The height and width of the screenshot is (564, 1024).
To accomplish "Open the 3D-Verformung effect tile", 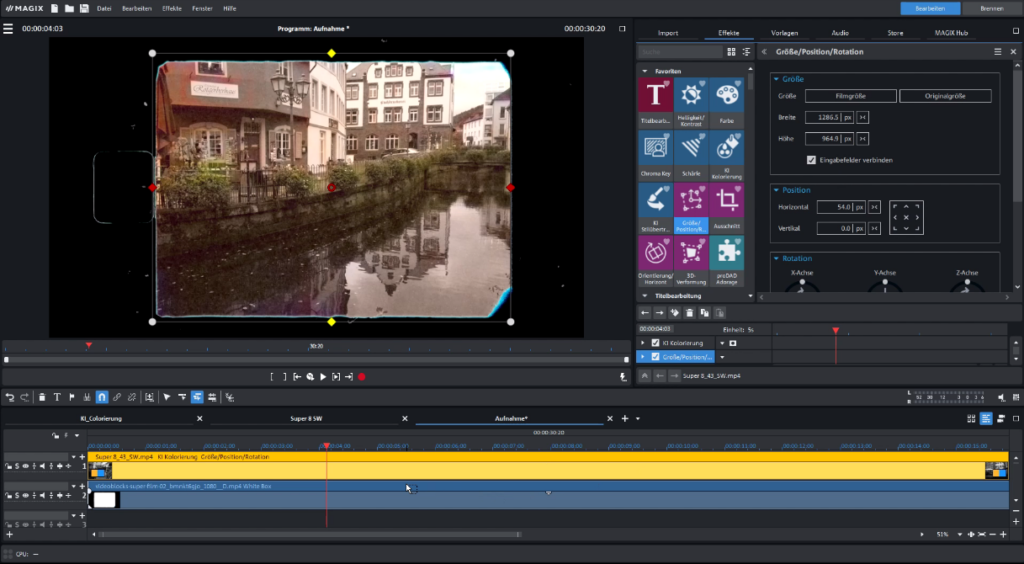I will coord(692,255).
